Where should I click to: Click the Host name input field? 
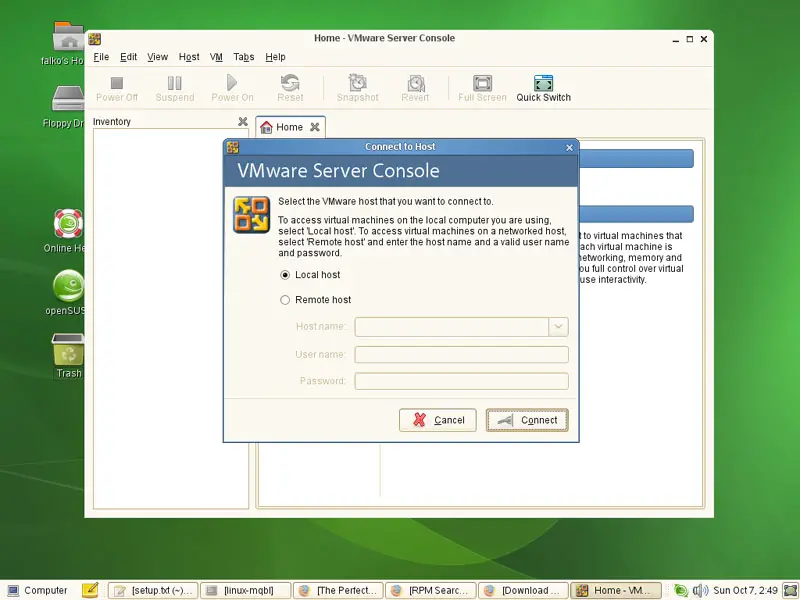pos(452,327)
